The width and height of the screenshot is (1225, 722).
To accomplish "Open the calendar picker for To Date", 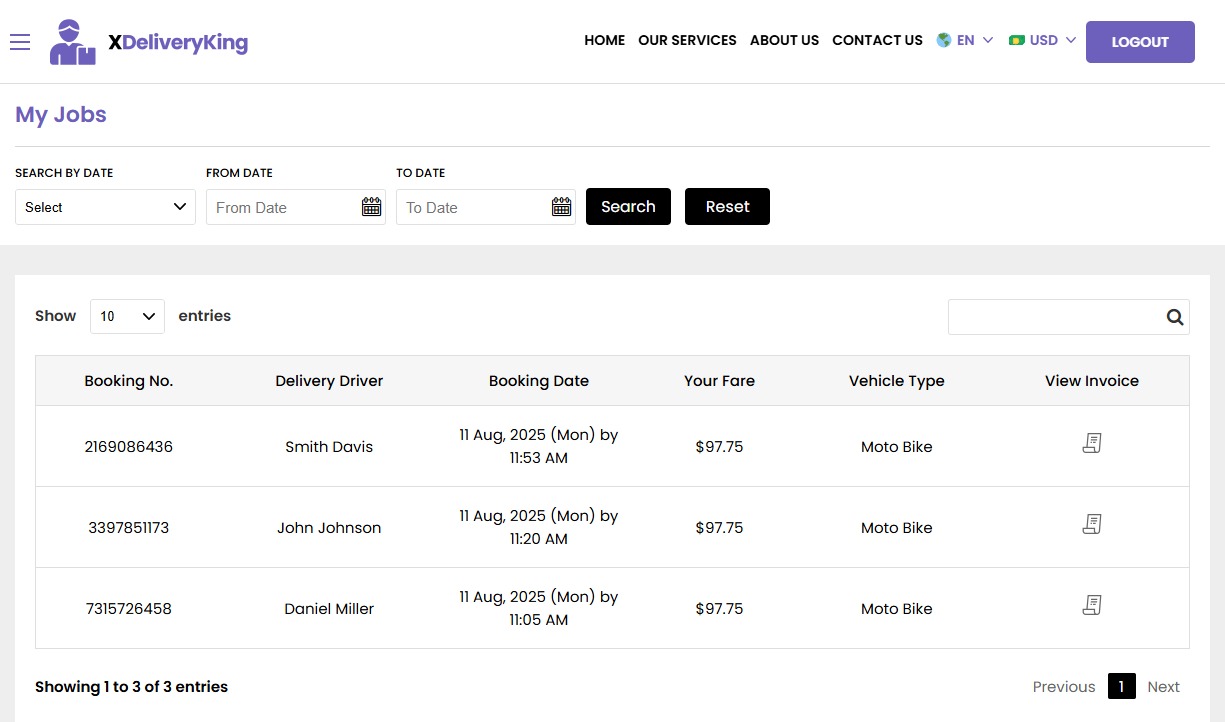I will click(x=561, y=206).
